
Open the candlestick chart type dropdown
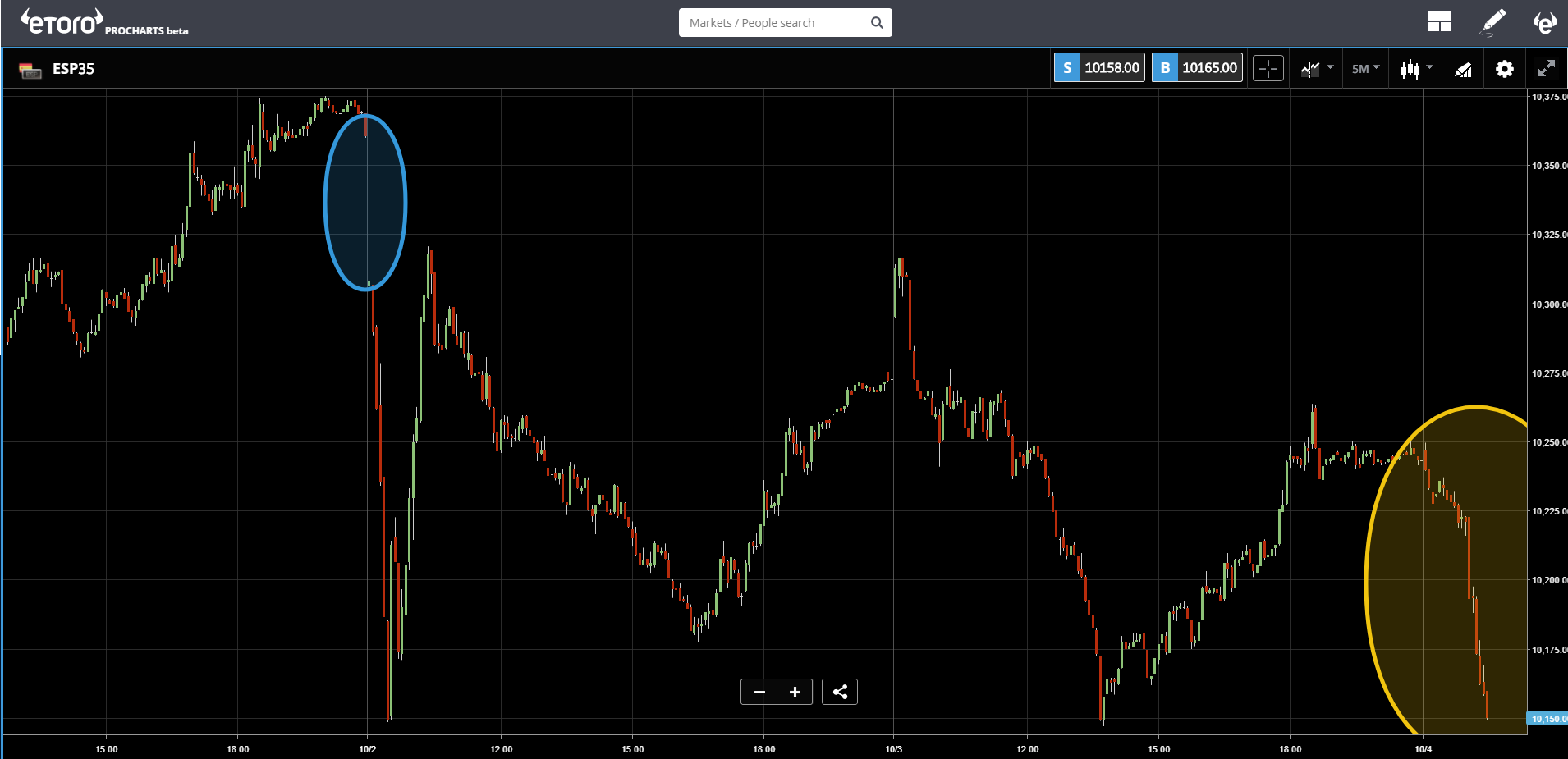[x=1416, y=69]
